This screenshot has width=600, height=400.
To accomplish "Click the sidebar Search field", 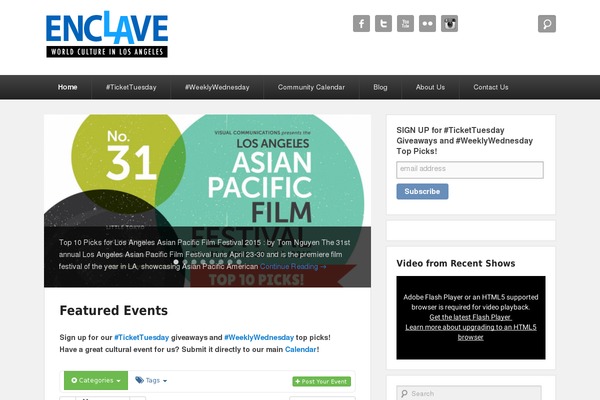I will [x=469, y=393].
